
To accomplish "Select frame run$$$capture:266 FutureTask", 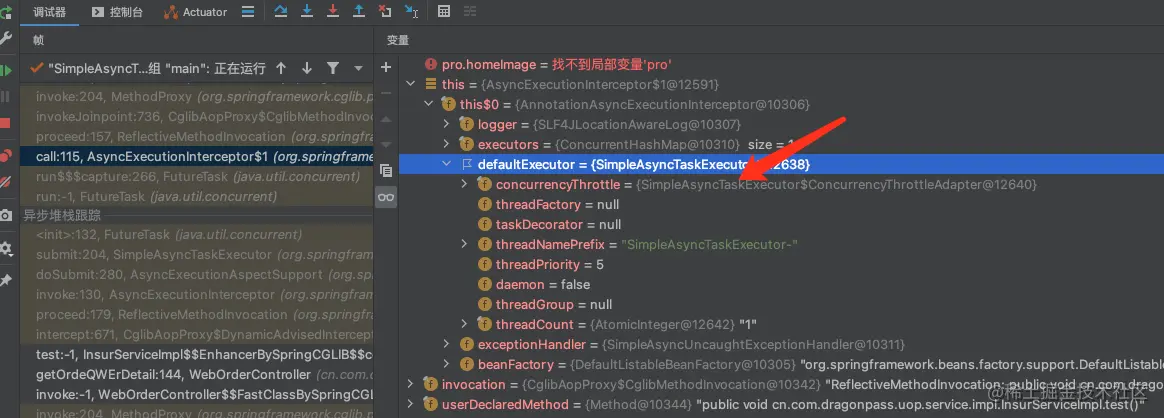I will coord(196,177).
